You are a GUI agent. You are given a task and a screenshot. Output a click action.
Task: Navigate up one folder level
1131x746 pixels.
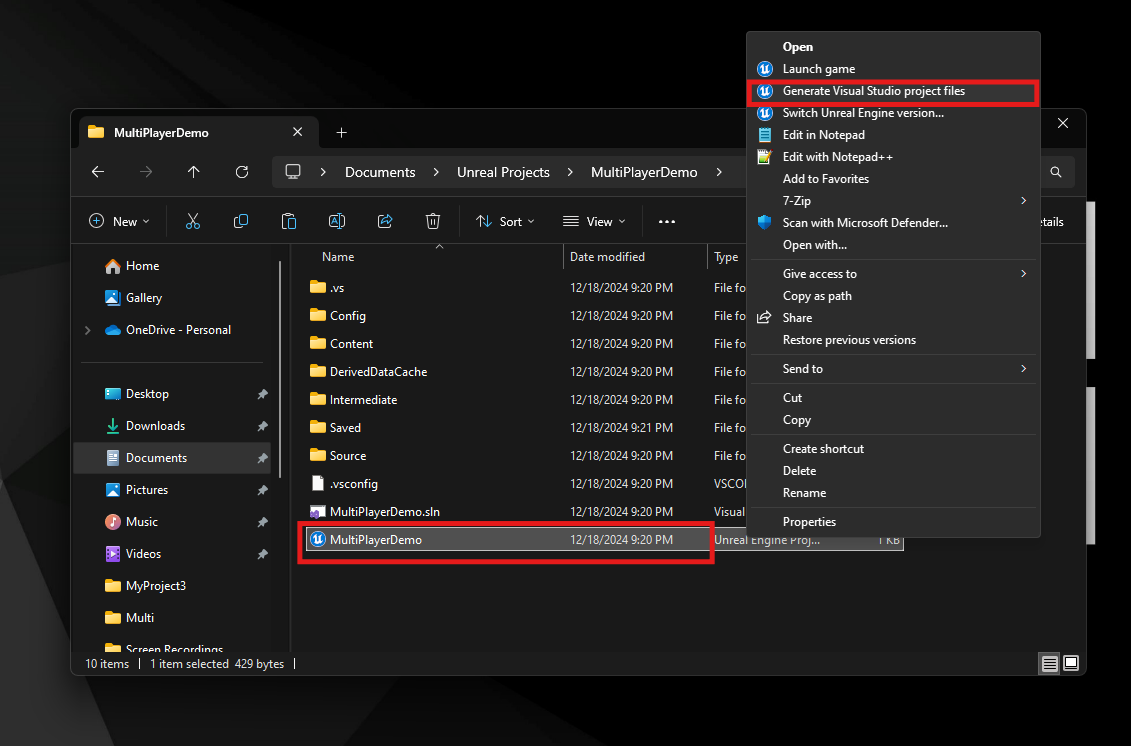pos(194,172)
